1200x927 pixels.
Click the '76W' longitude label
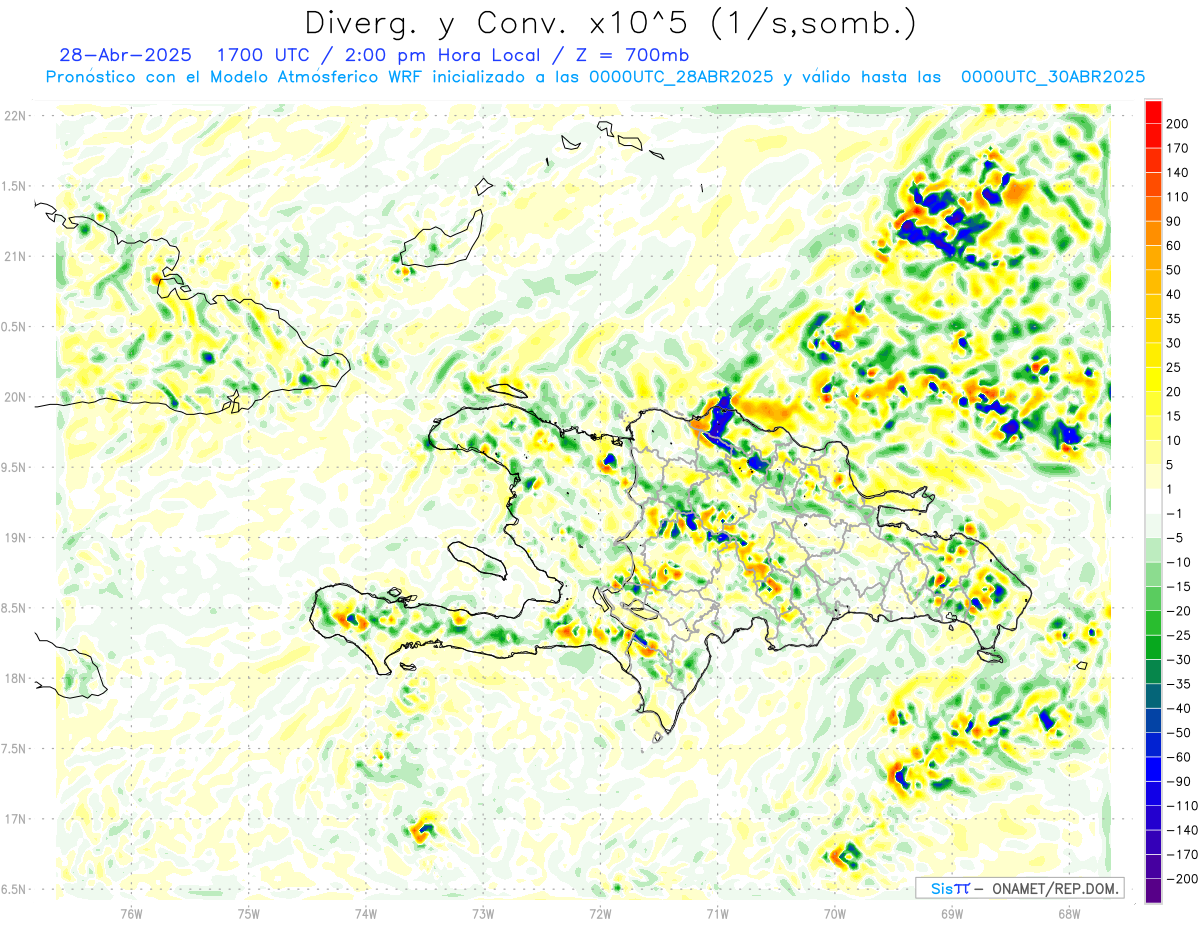coord(131,913)
